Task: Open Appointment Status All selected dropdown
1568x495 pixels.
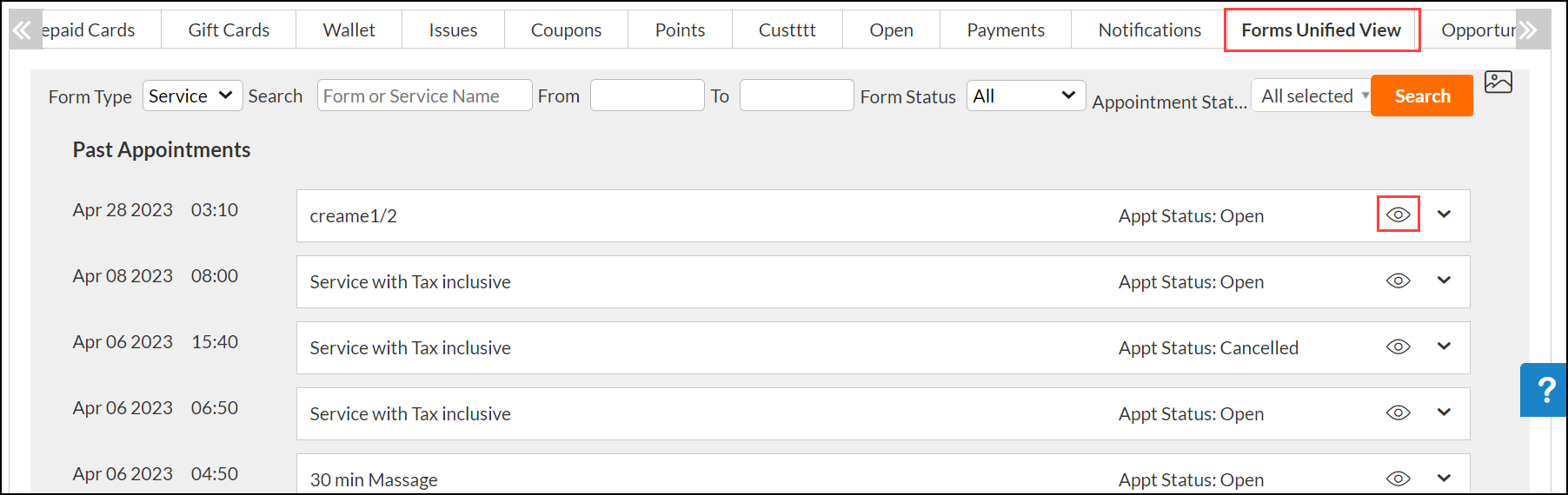Action: point(1312,96)
